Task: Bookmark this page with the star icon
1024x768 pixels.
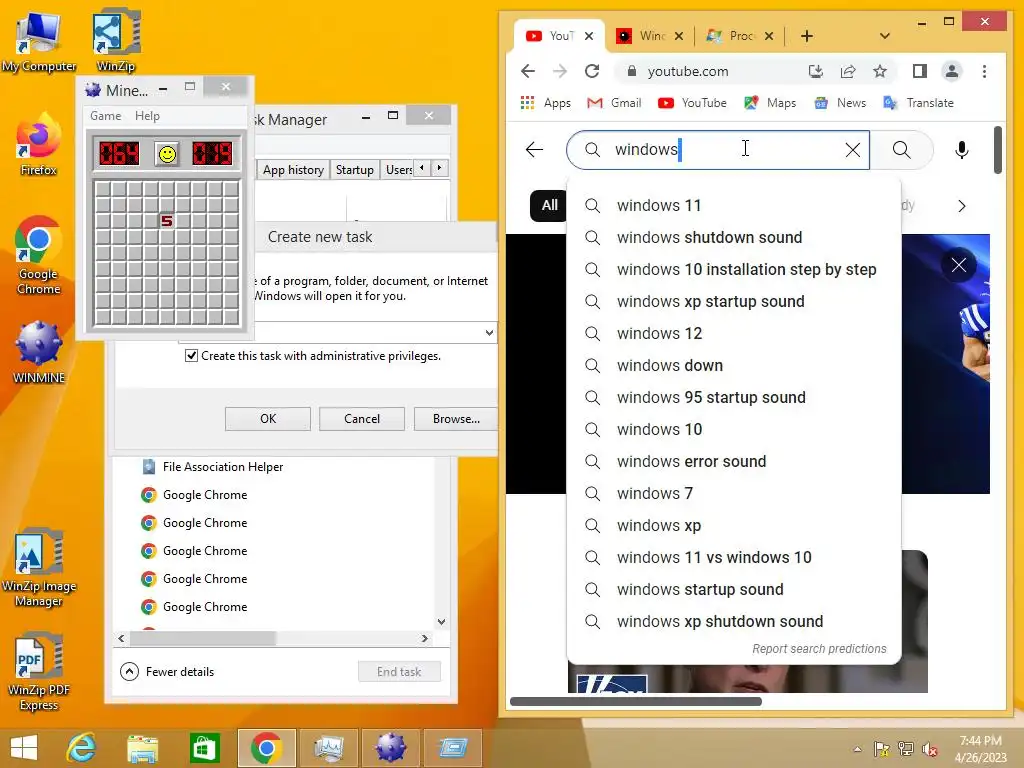Action: (x=880, y=71)
